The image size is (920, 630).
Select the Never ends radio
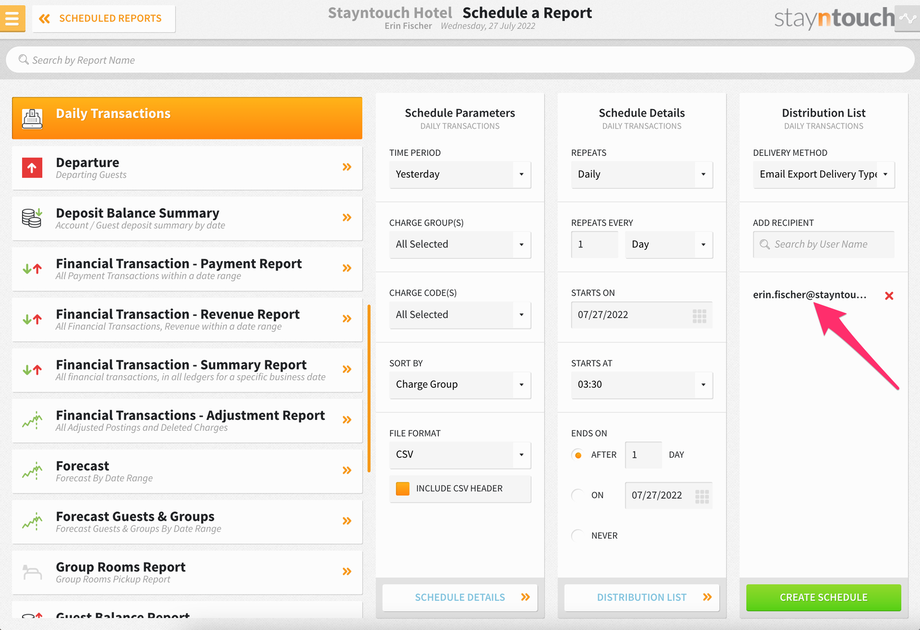[578, 535]
